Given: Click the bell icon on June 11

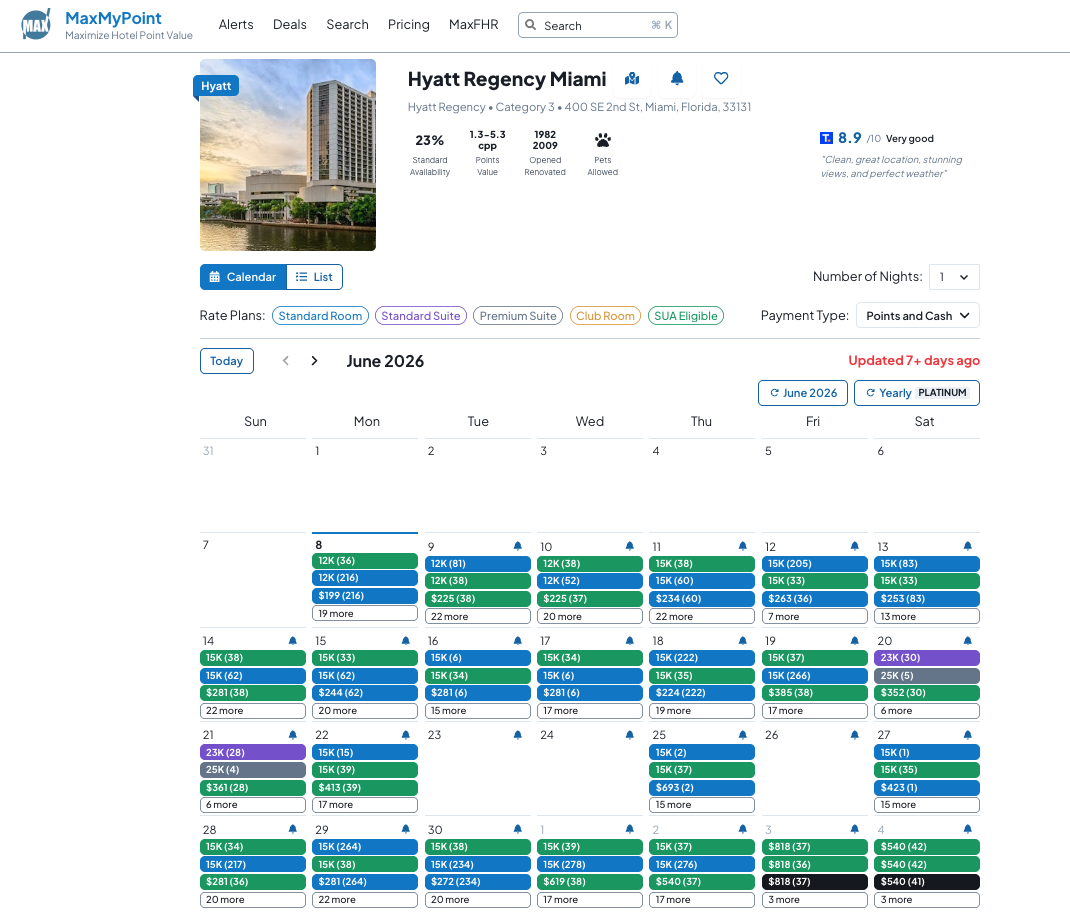Looking at the screenshot, I should click(742, 547).
